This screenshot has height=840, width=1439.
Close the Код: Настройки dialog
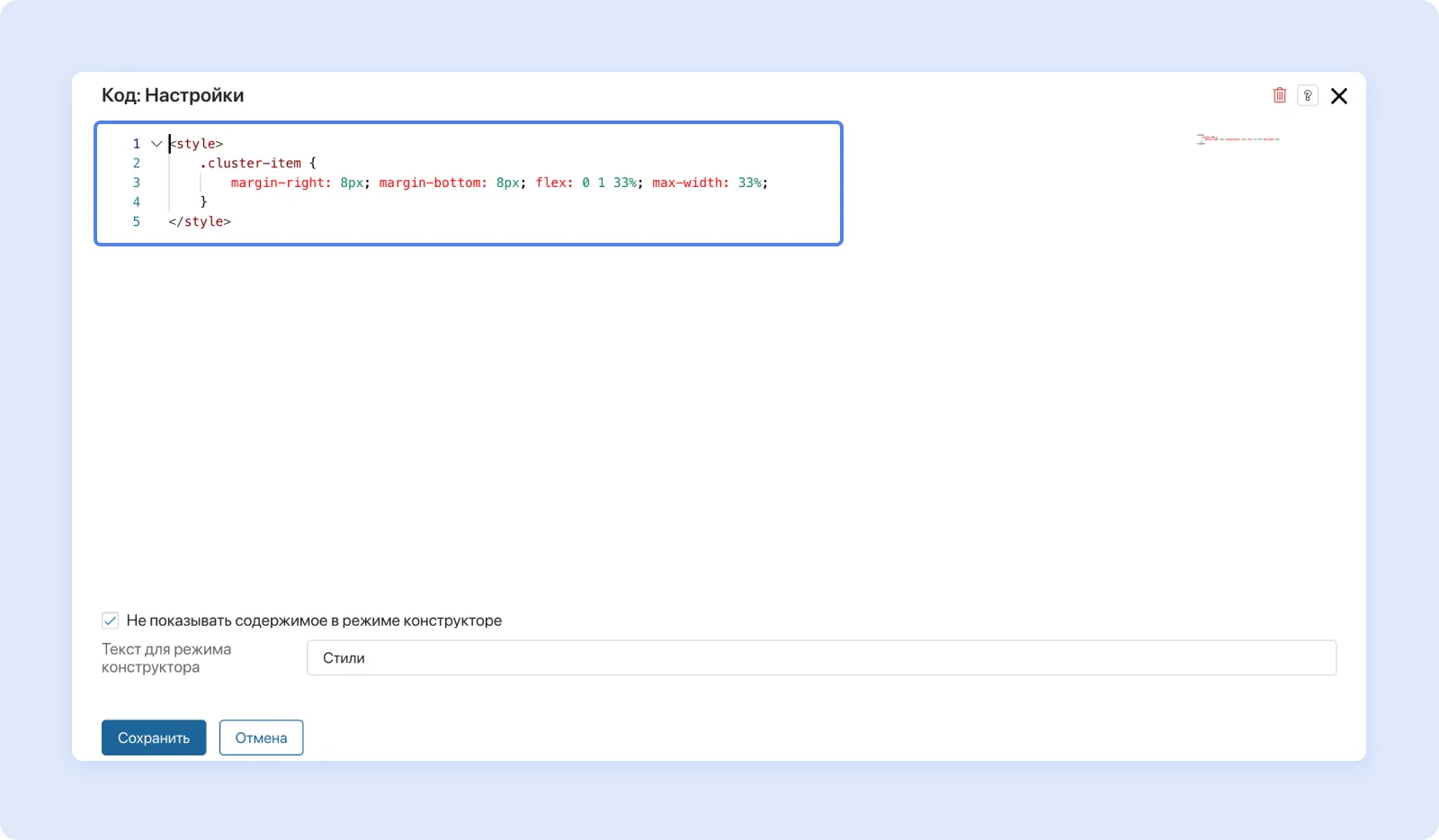[1338, 96]
